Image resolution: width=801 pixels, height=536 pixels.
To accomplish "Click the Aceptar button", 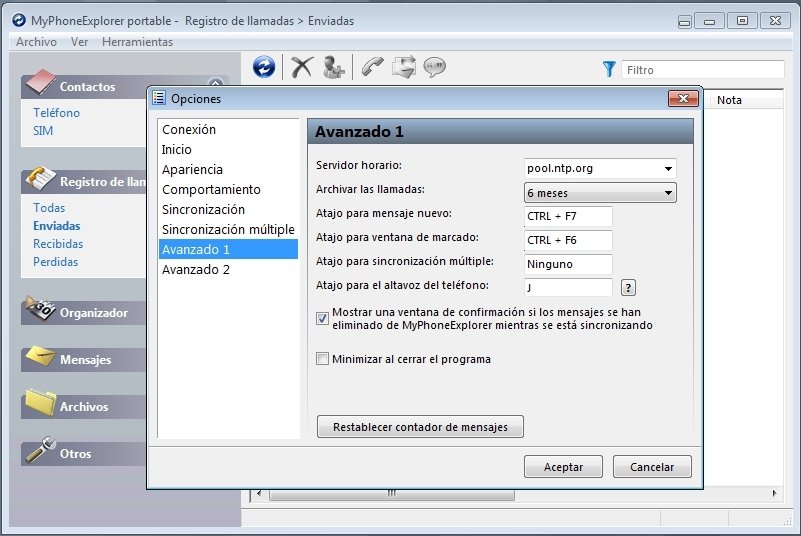I will 563,467.
